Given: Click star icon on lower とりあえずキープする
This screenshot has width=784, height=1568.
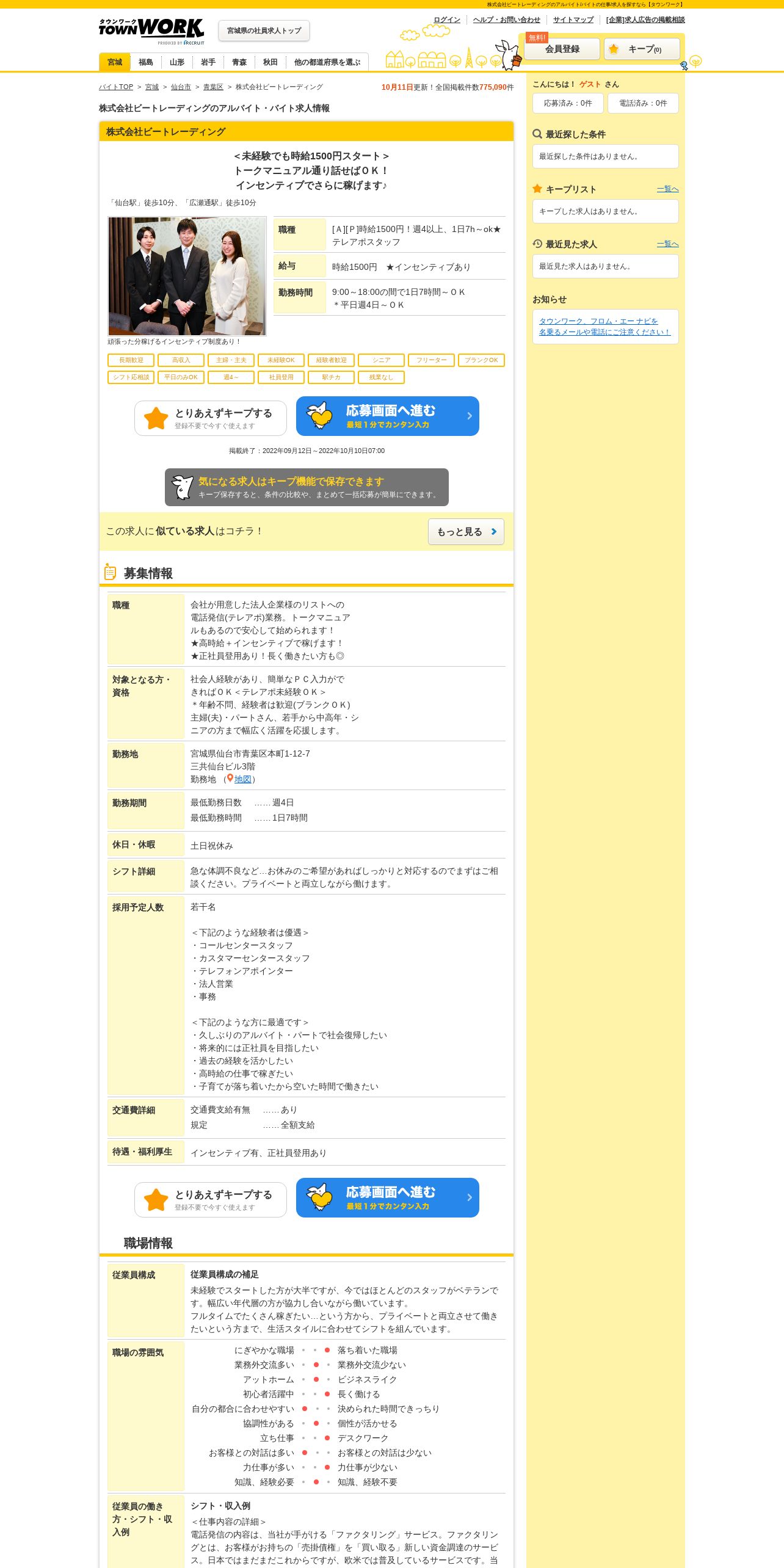Looking at the screenshot, I should pos(156,1200).
